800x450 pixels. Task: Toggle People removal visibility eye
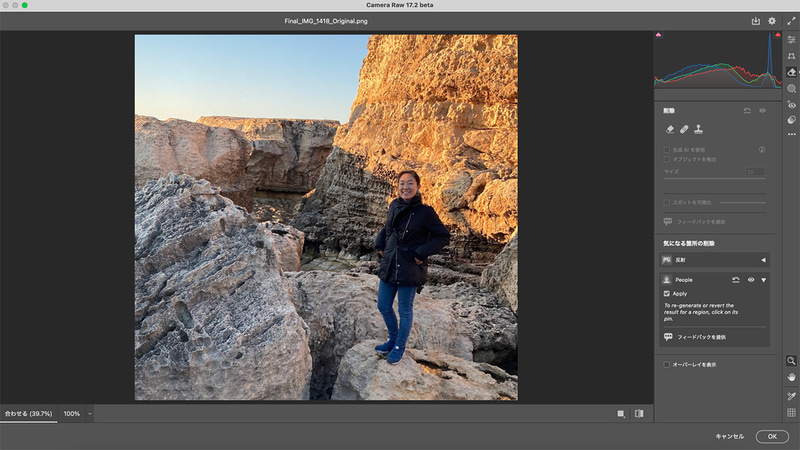point(751,280)
